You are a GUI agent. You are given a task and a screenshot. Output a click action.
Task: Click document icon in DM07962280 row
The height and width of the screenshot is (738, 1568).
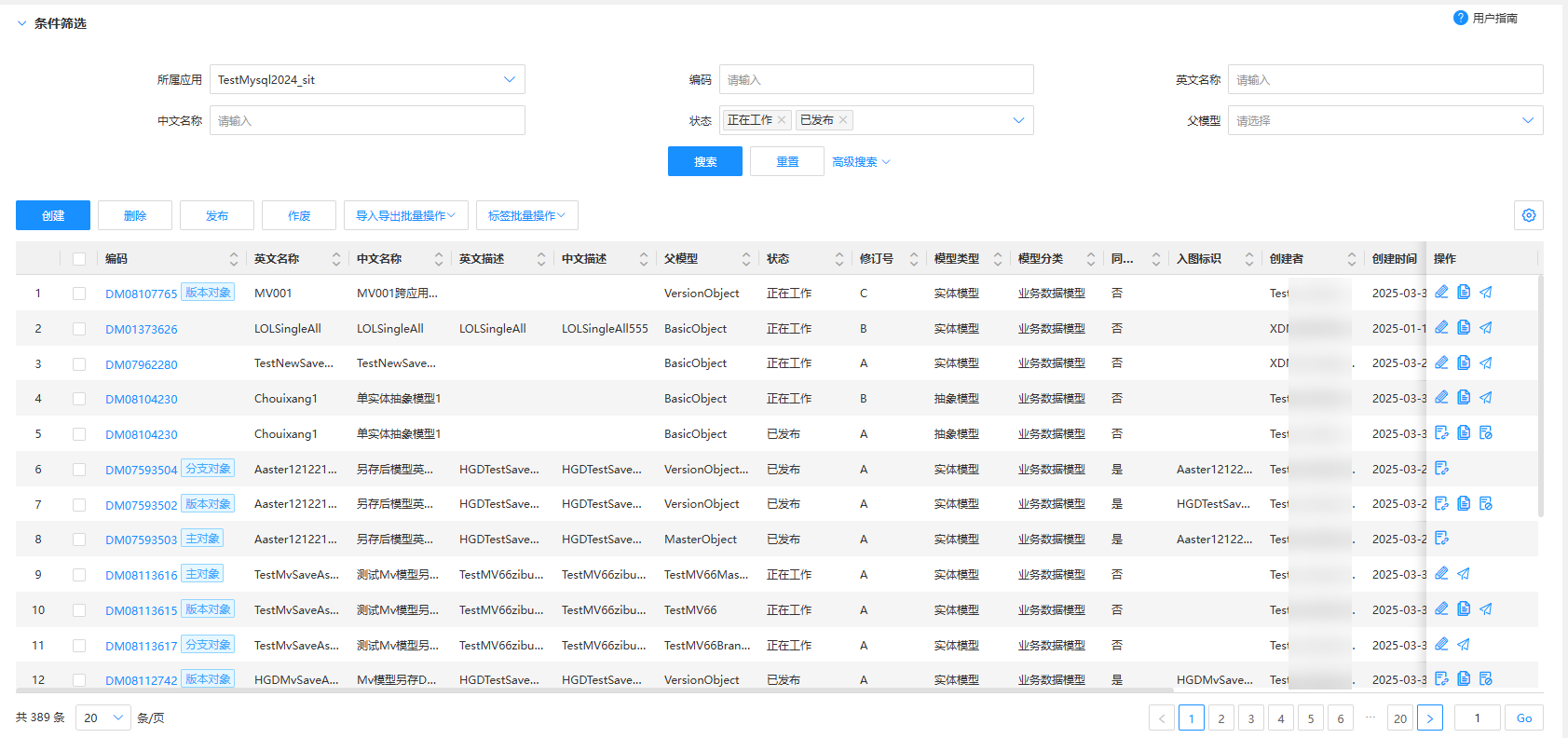point(1464,362)
